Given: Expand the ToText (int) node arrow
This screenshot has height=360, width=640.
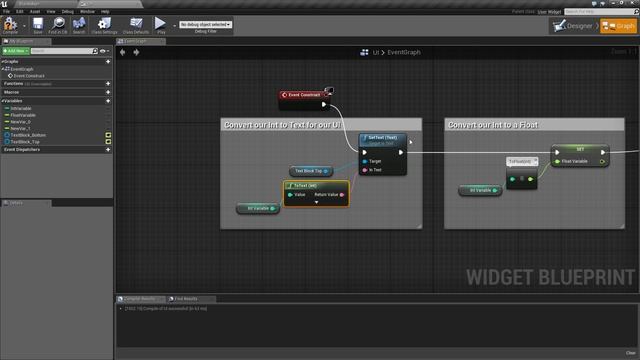Looking at the screenshot, I should 316,202.
